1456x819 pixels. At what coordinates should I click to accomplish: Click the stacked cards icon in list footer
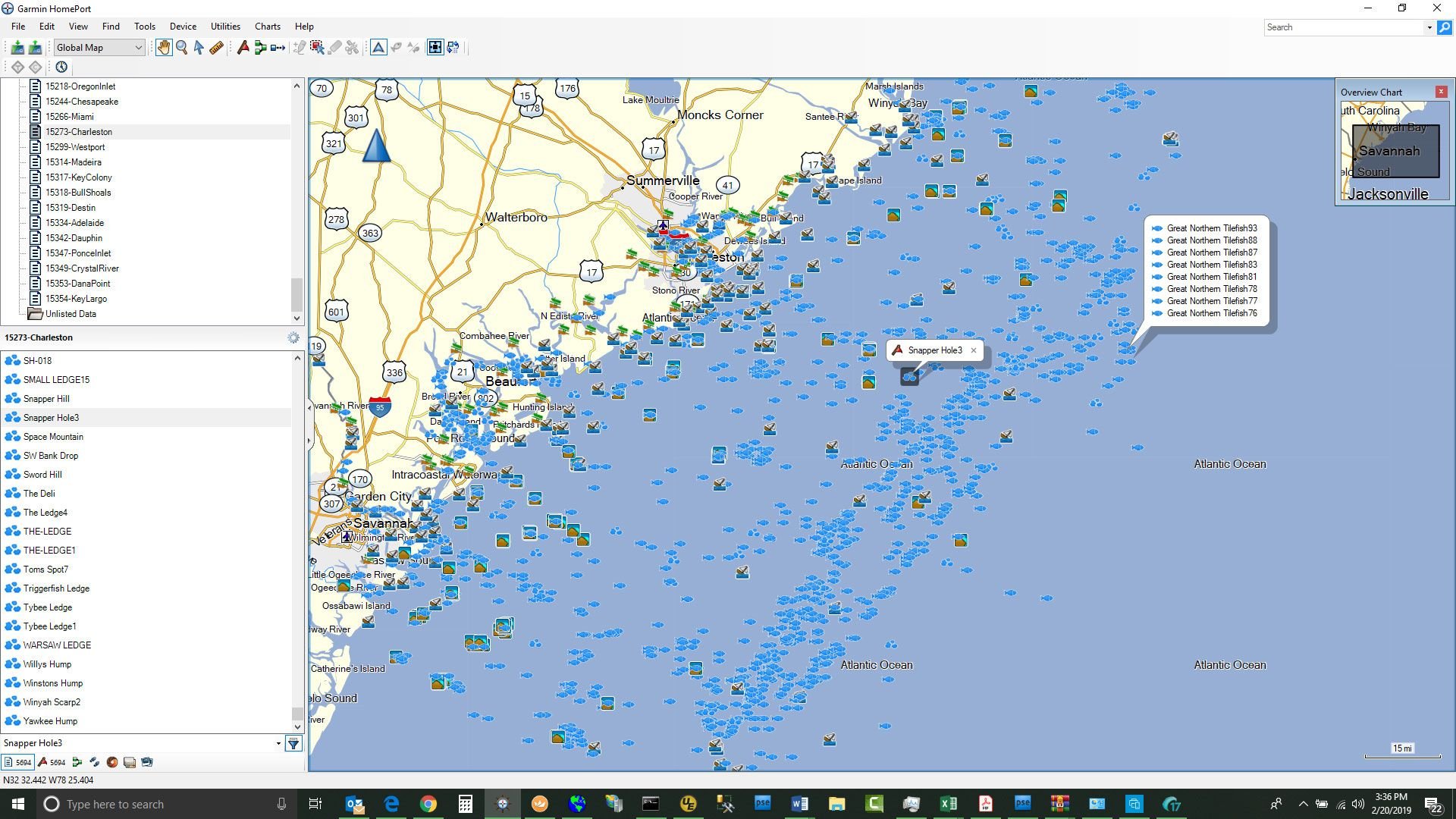(x=130, y=762)
